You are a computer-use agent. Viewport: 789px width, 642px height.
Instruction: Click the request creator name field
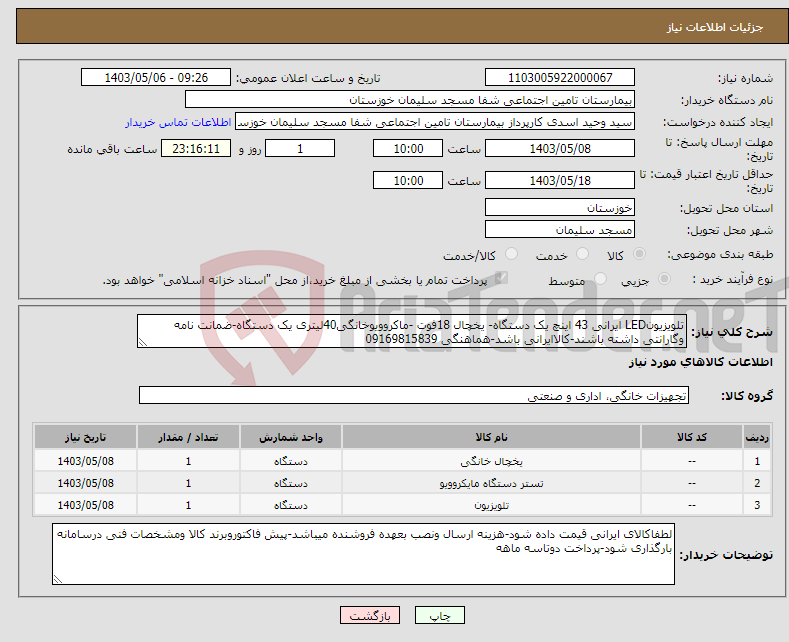pos(435,122)
